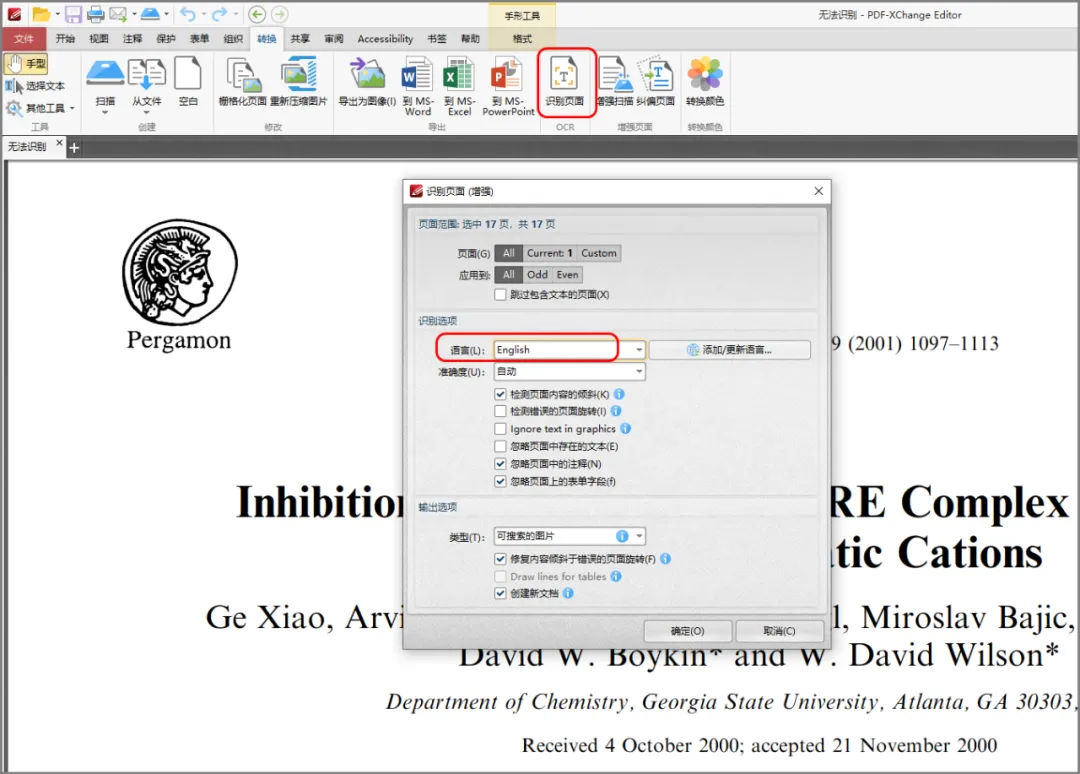The height and width of the screenshot is (774, 1080).
Task: Apply to Odd pages only
Action: click(x=537, y=275)
